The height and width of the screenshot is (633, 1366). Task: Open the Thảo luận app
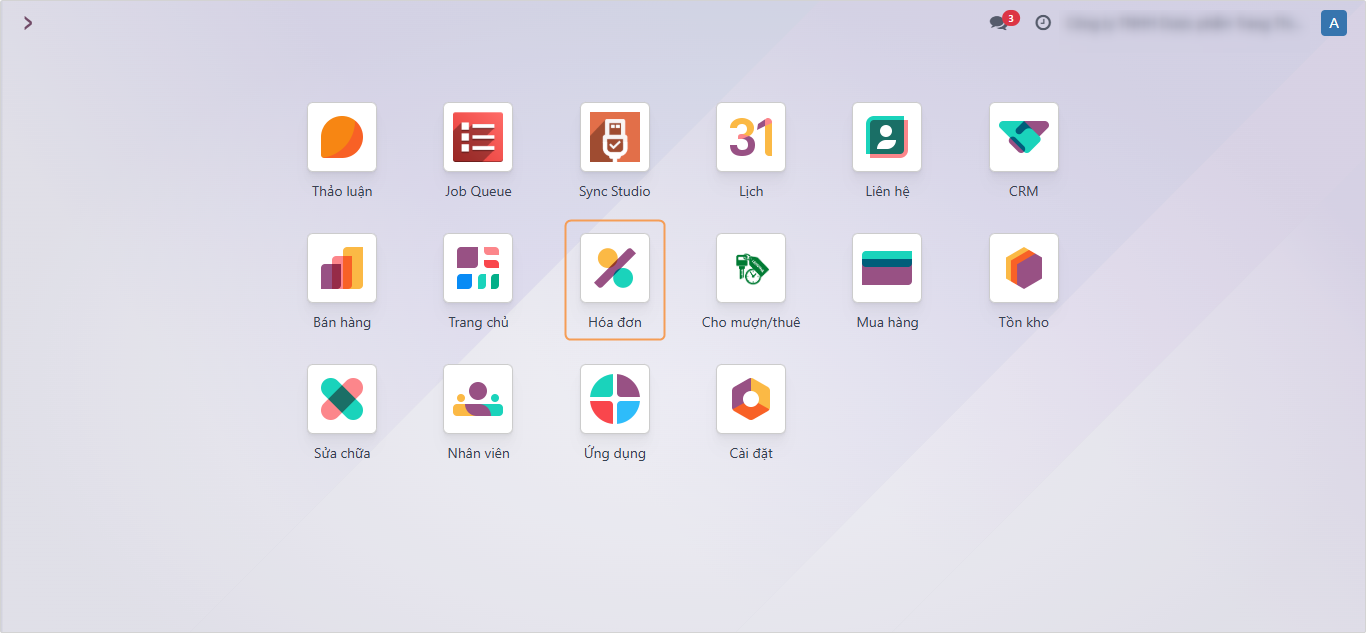(342, 137)
